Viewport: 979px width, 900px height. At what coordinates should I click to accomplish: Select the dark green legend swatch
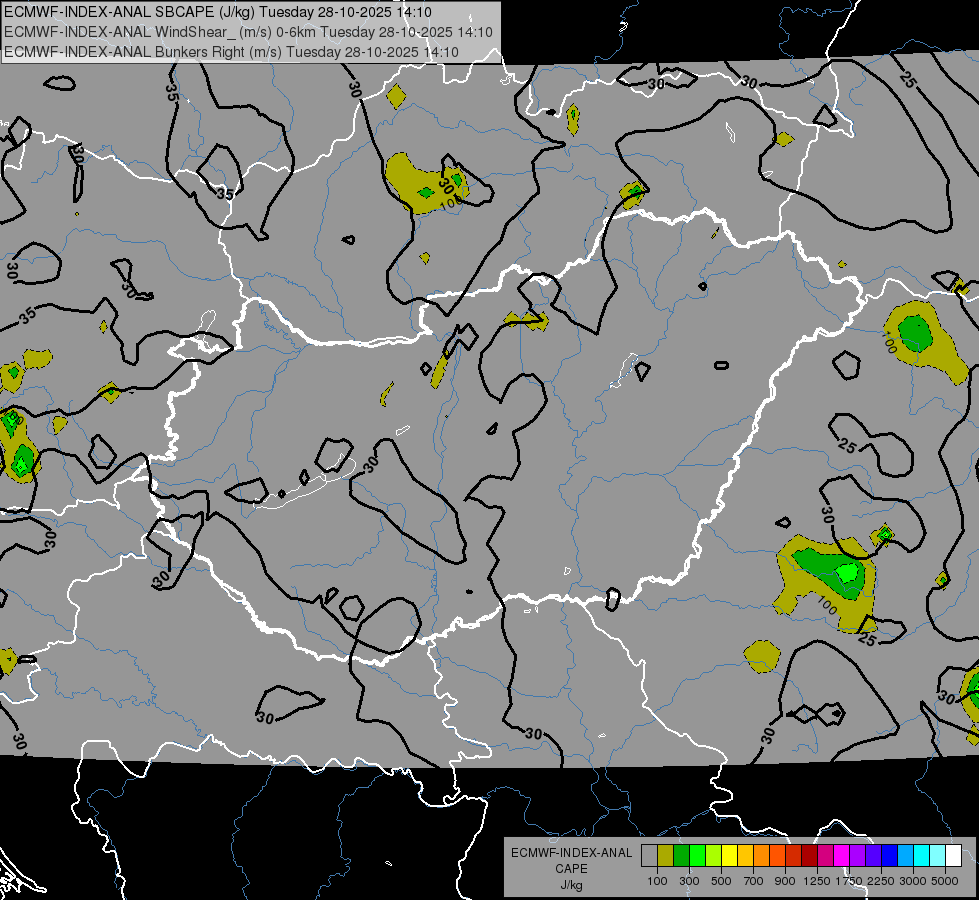(x=681, y=856)
